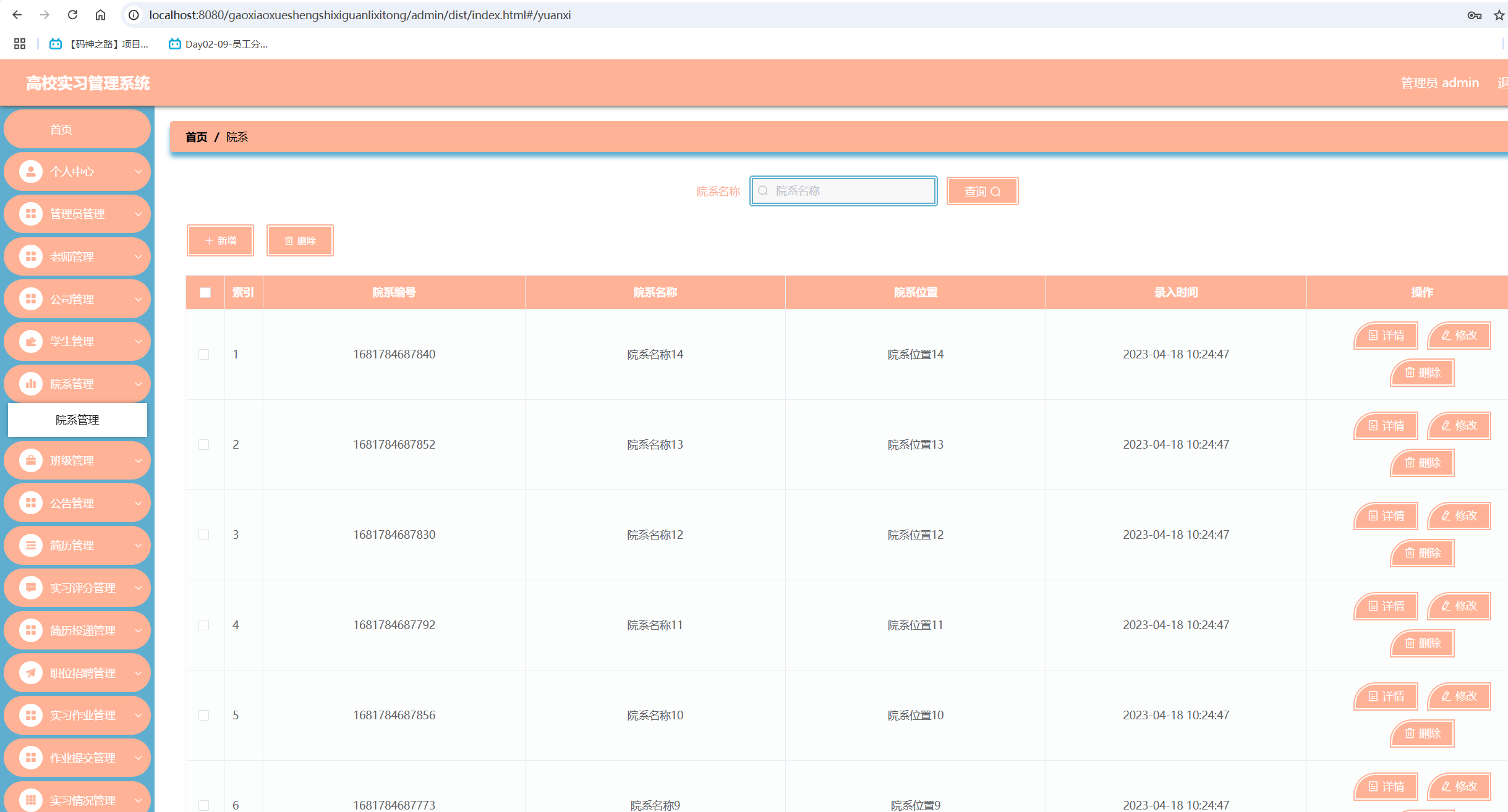Click 删除 for 院系名称10
This screenshot has width=1508, height=812.
pos(1423,734)
